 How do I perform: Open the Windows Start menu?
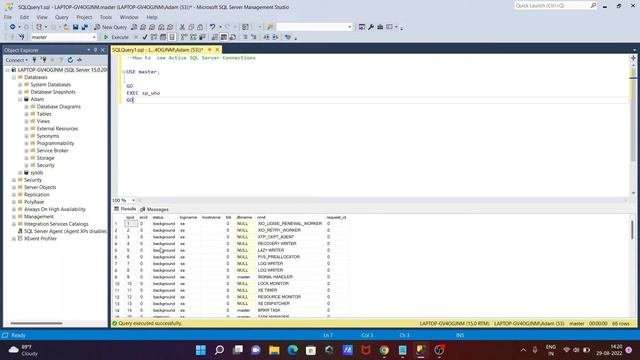pyautogui.click(x=201, y=350)
